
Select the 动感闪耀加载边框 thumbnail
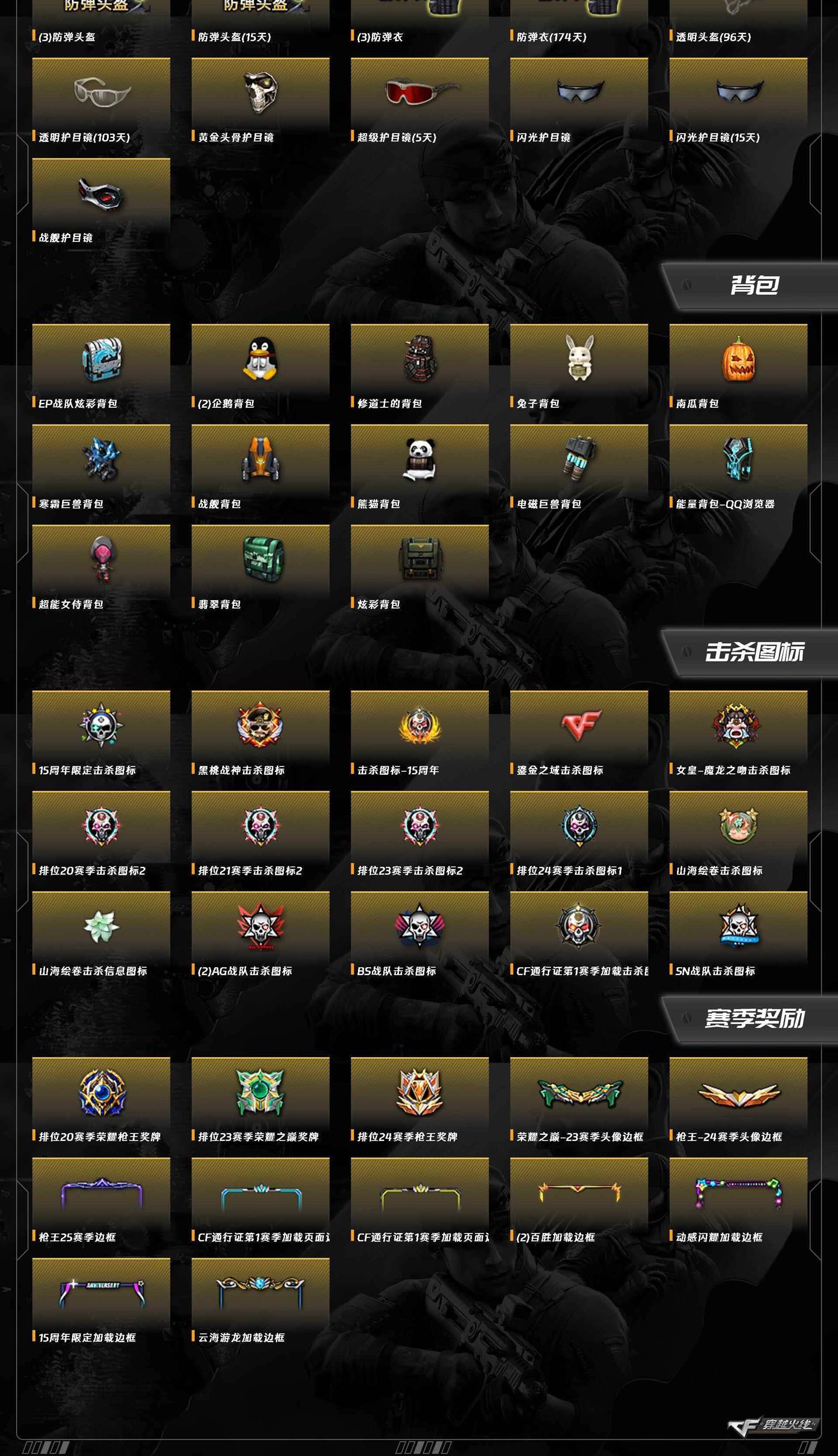pos(739,1193)
